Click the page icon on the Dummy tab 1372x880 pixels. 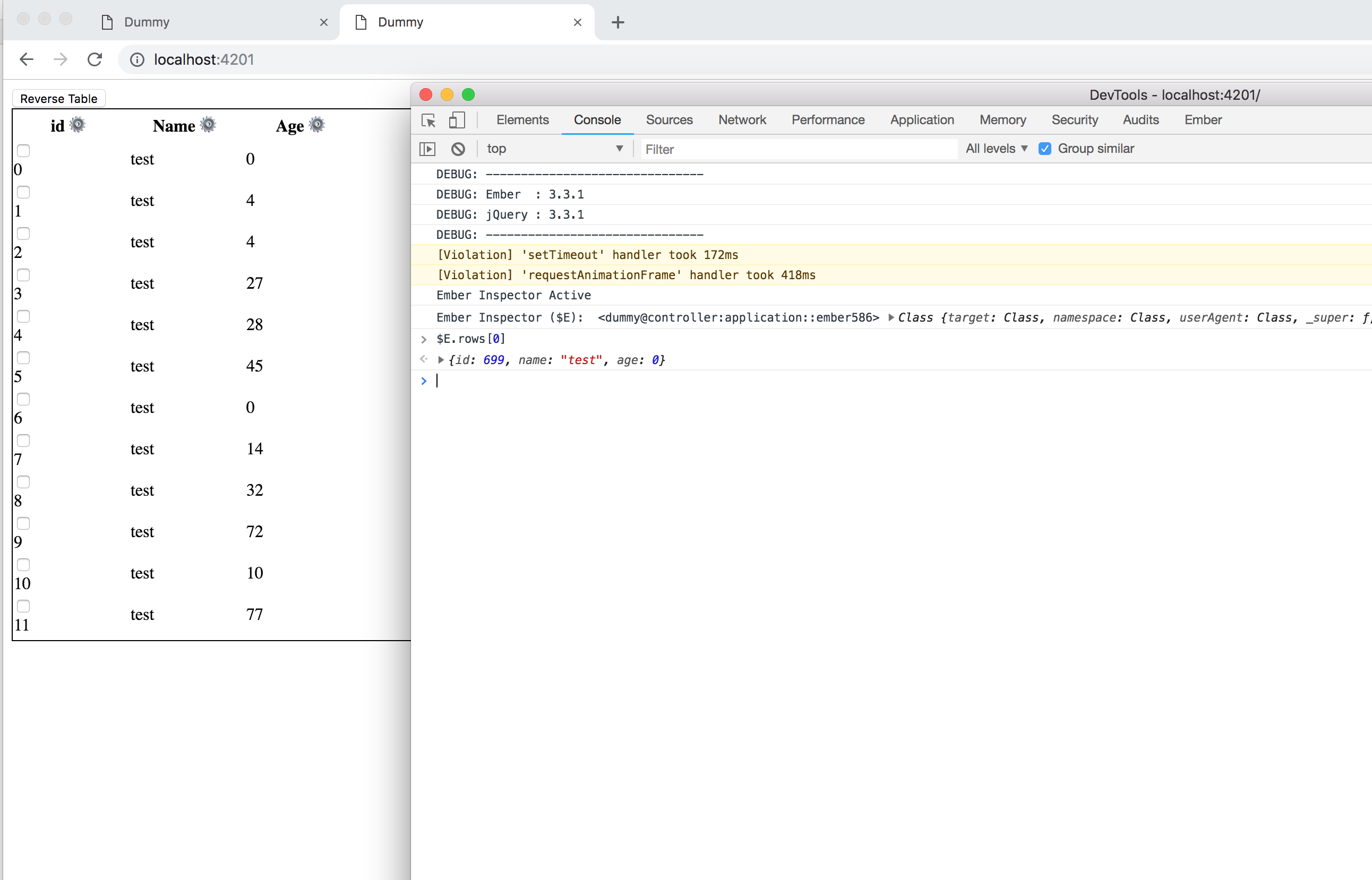(x=360, y=22)
